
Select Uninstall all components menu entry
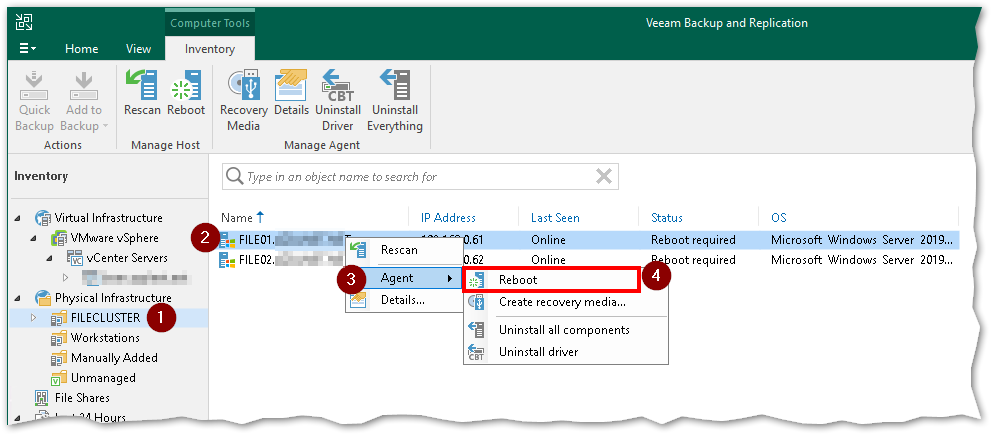point(563,330)
